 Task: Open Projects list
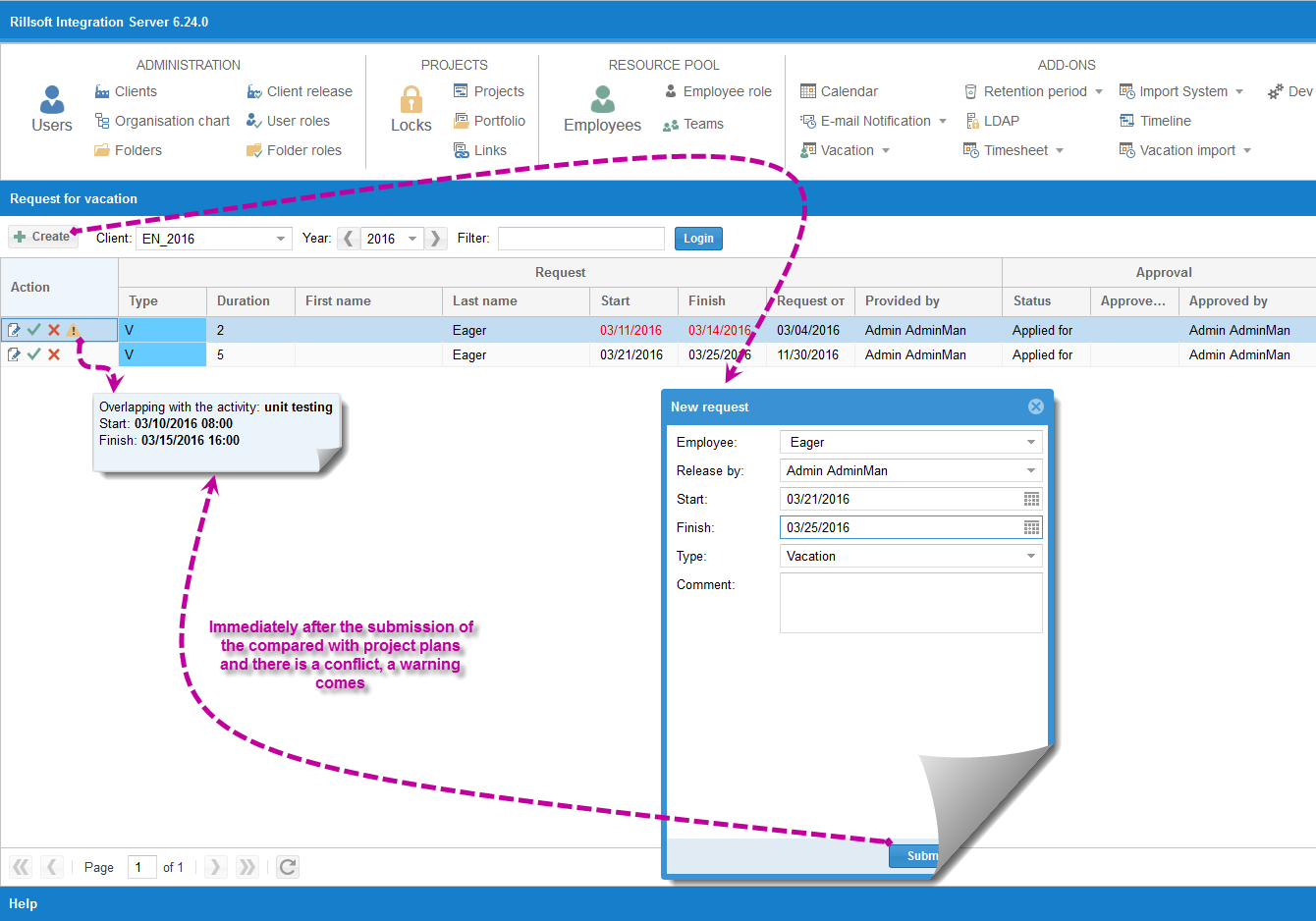point(489,91)
